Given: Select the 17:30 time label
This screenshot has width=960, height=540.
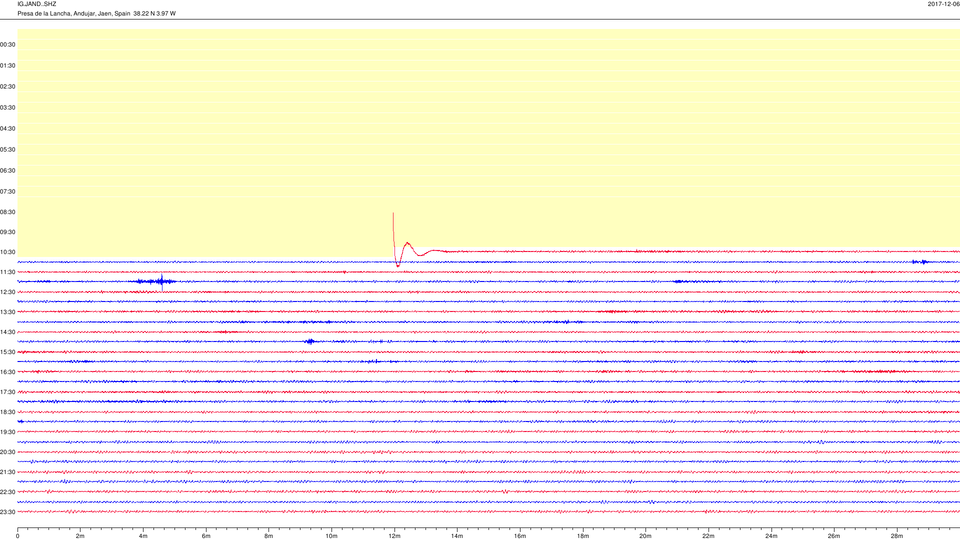Looking at the screenshot, I should pyautogui.click(x=8, y=392).
